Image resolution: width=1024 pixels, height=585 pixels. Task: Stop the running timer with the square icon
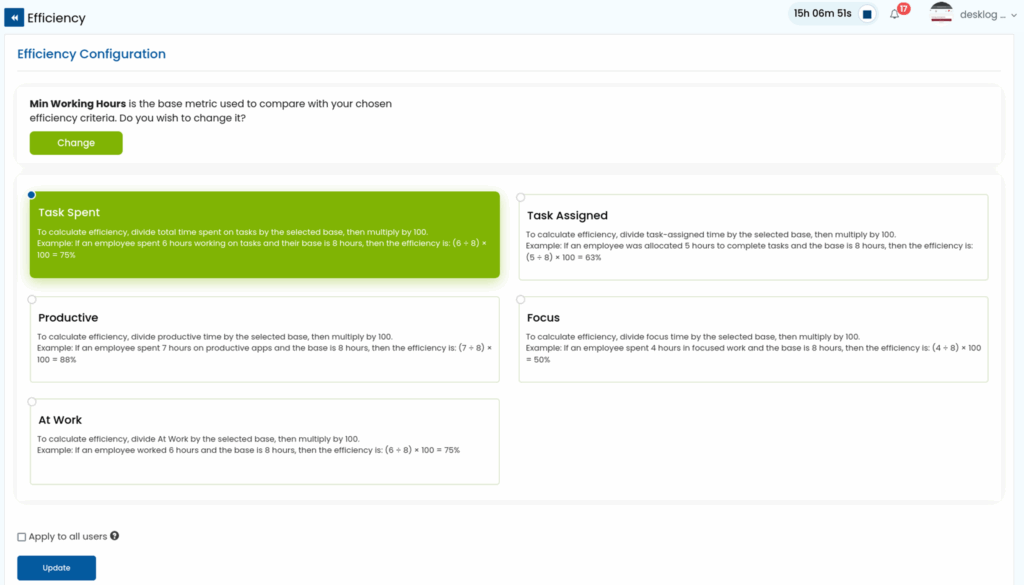click(x=867, y=14)
